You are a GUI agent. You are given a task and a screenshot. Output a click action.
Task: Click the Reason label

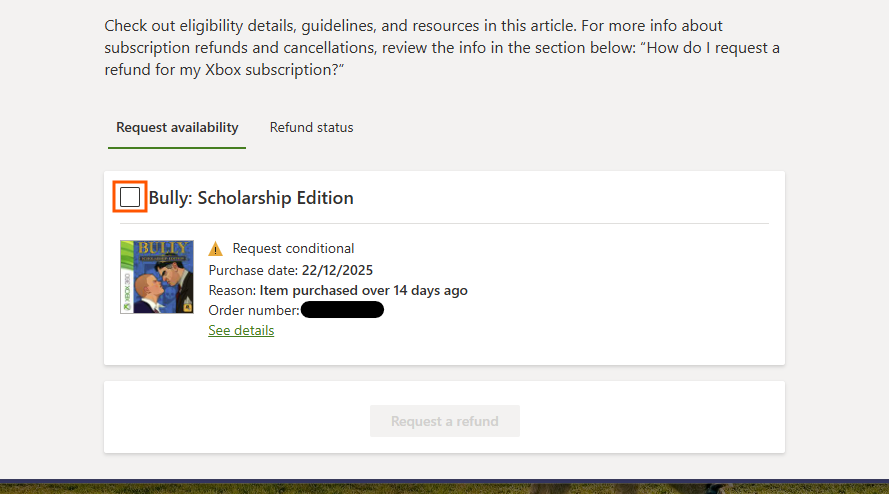tap(232, 291)
